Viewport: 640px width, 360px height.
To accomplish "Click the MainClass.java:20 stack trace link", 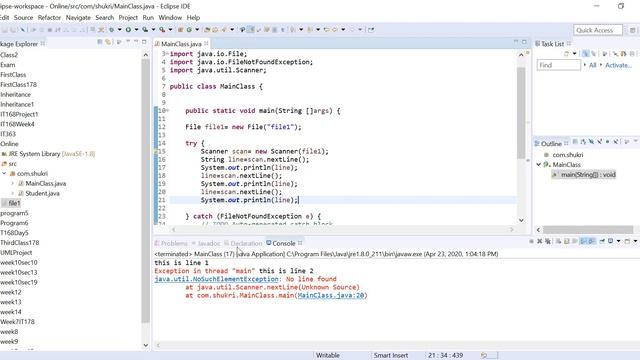I will [x=331, y=295].
